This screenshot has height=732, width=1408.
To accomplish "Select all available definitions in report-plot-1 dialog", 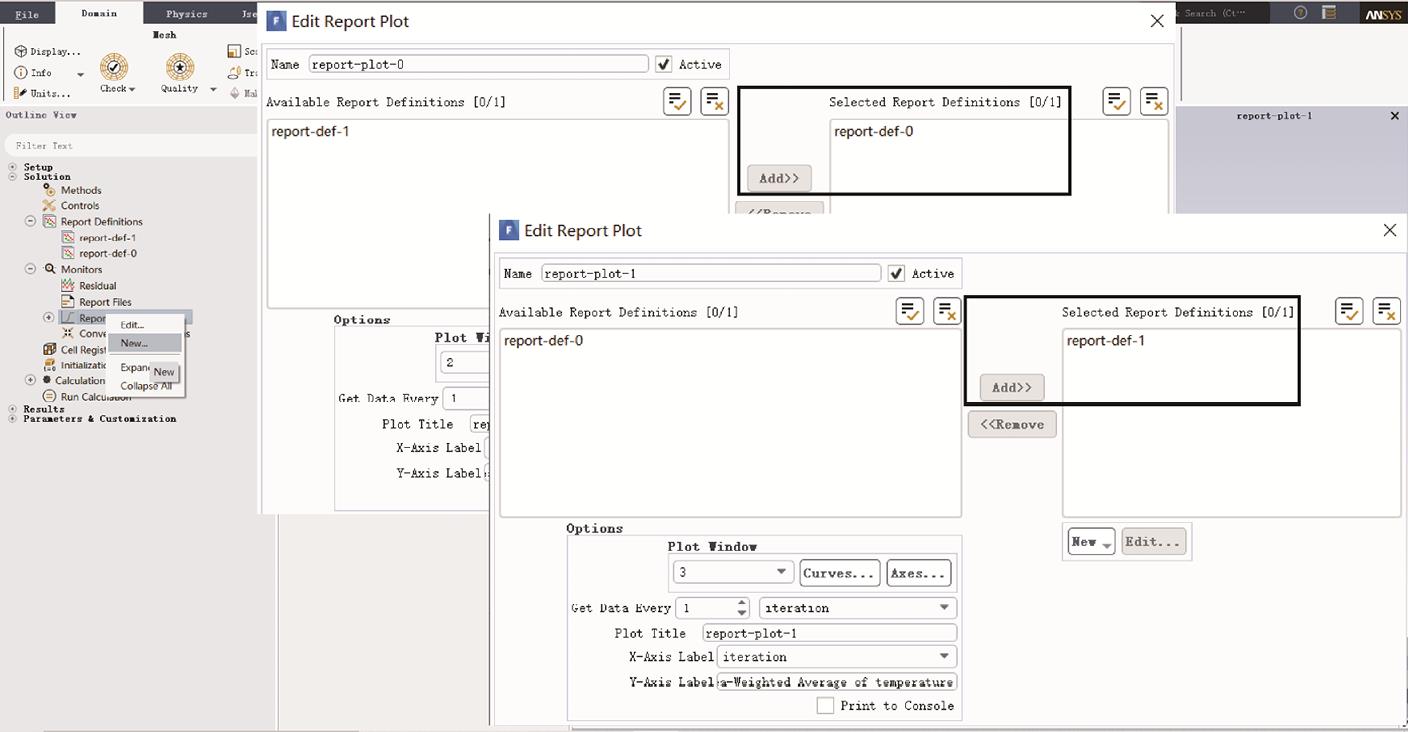I will click(910, 311).
